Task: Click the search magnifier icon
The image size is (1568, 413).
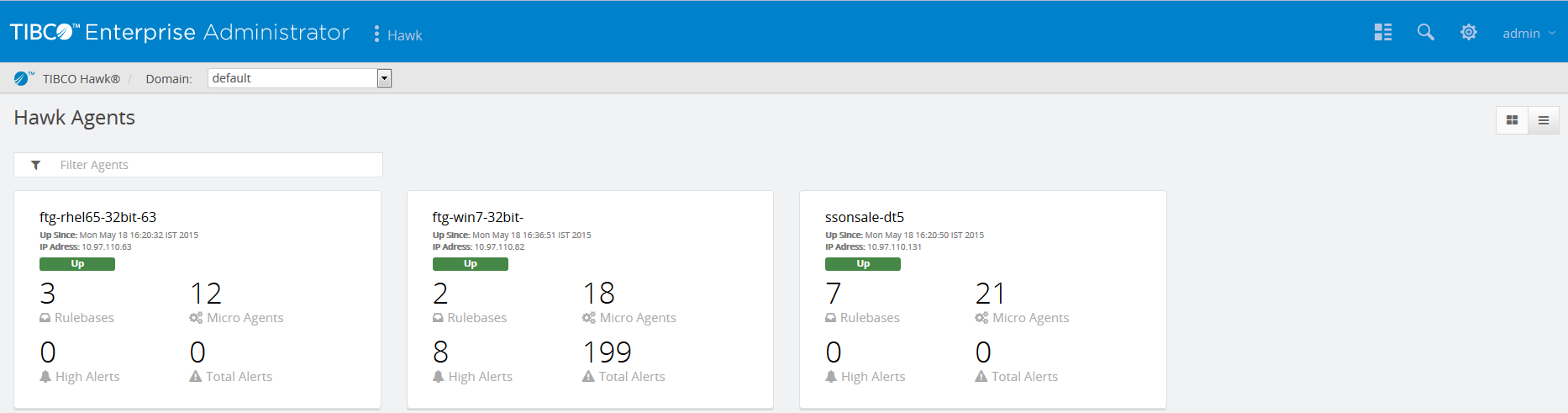Action: tap(1425, 32)
